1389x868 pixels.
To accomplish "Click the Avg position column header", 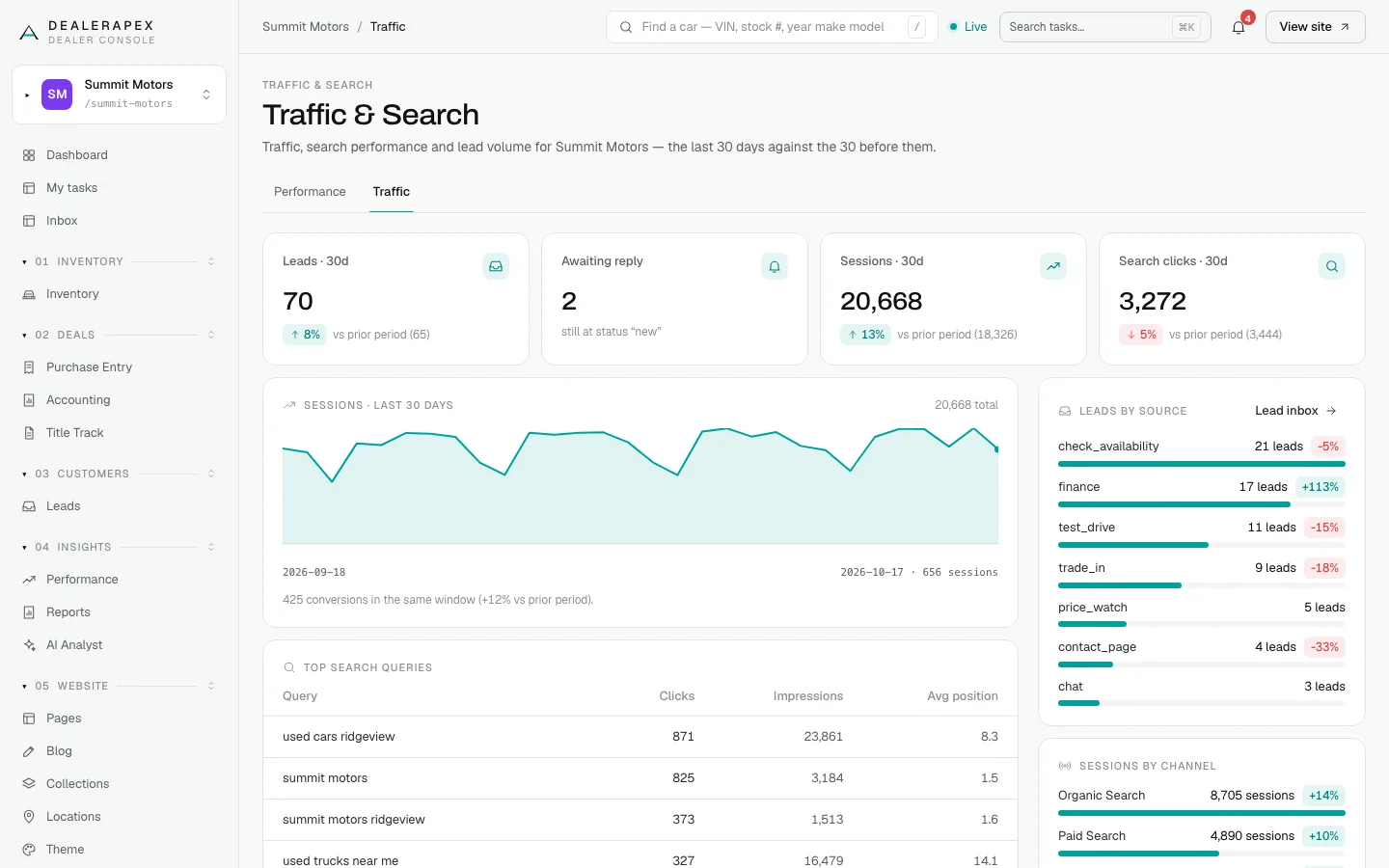I will pos(963,696).
